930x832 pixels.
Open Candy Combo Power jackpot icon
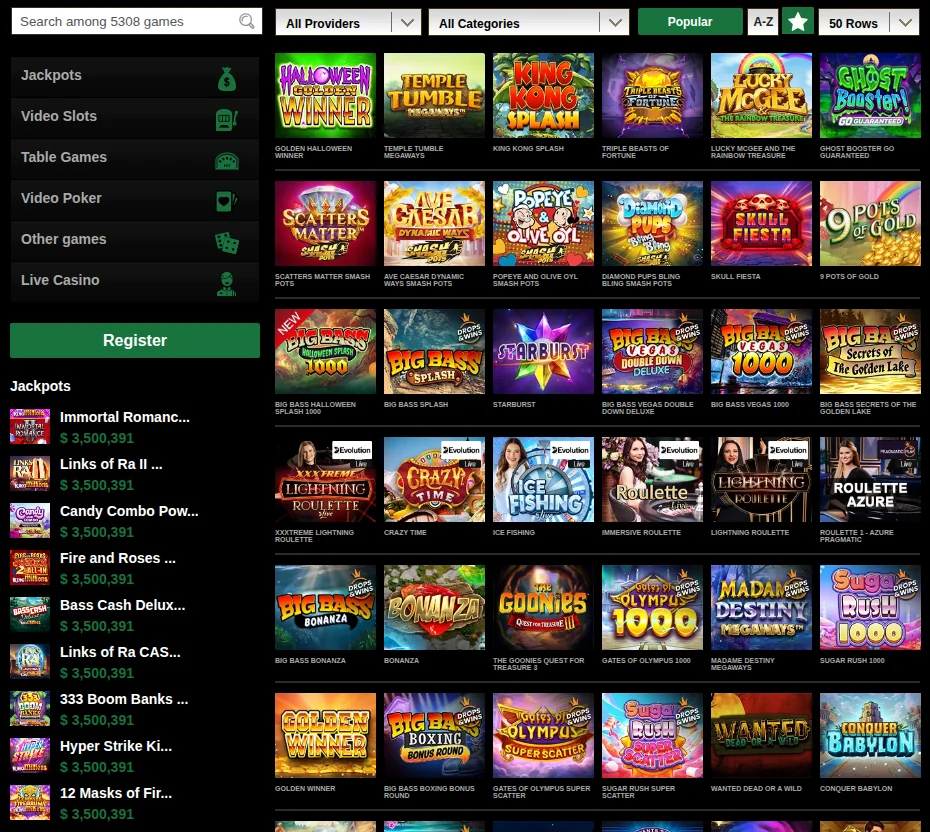pyautogui.click(x=30, y=520)
